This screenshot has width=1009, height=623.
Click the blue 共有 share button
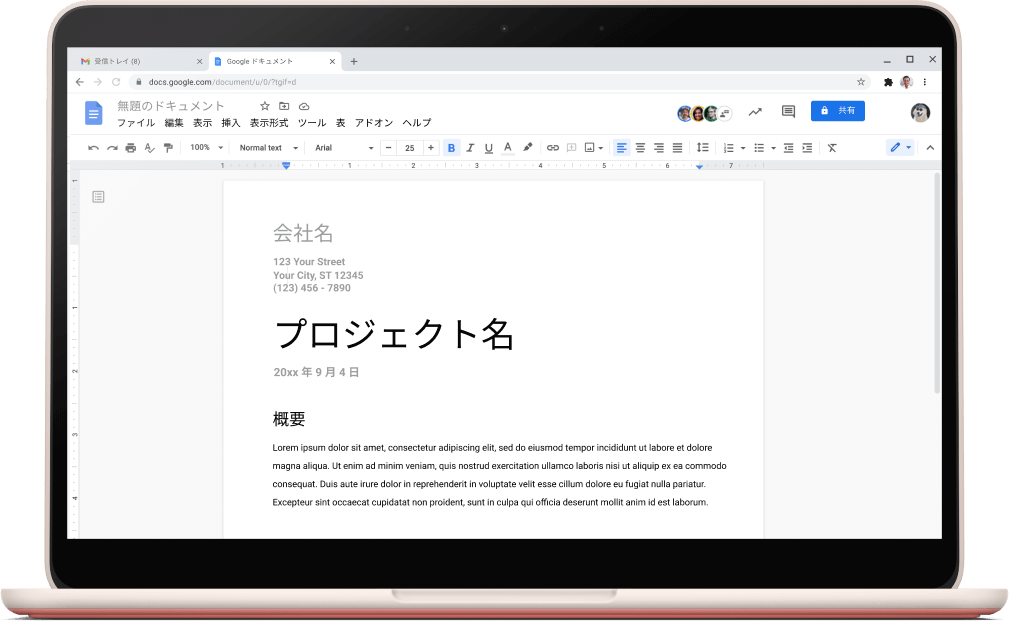(x=837, y=111)
